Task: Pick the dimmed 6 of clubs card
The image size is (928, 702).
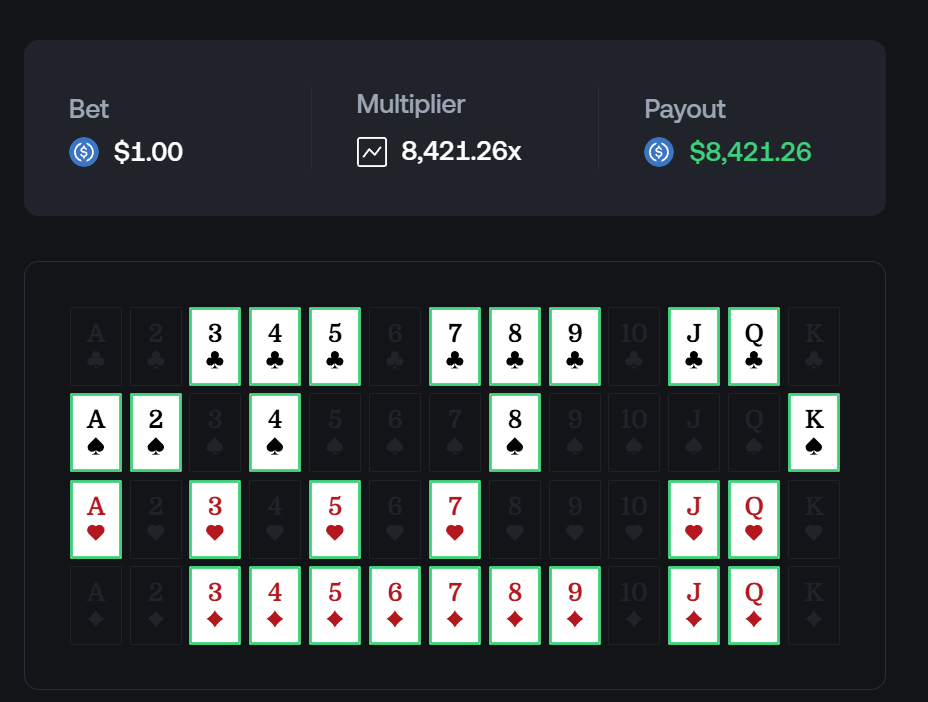Action: pyautogui.click(x=395, y=346)
